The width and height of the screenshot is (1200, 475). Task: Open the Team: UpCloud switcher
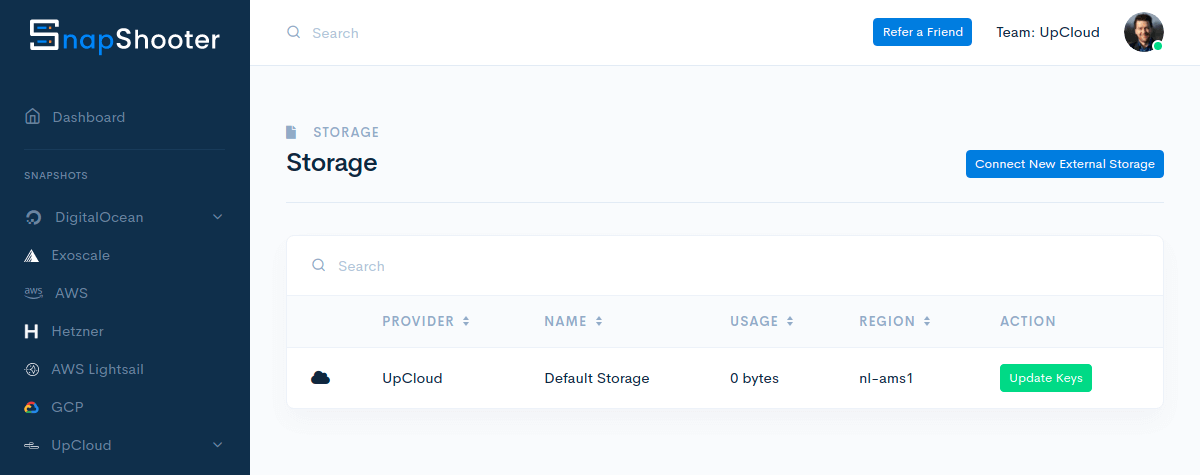[x=1047, y=32]
